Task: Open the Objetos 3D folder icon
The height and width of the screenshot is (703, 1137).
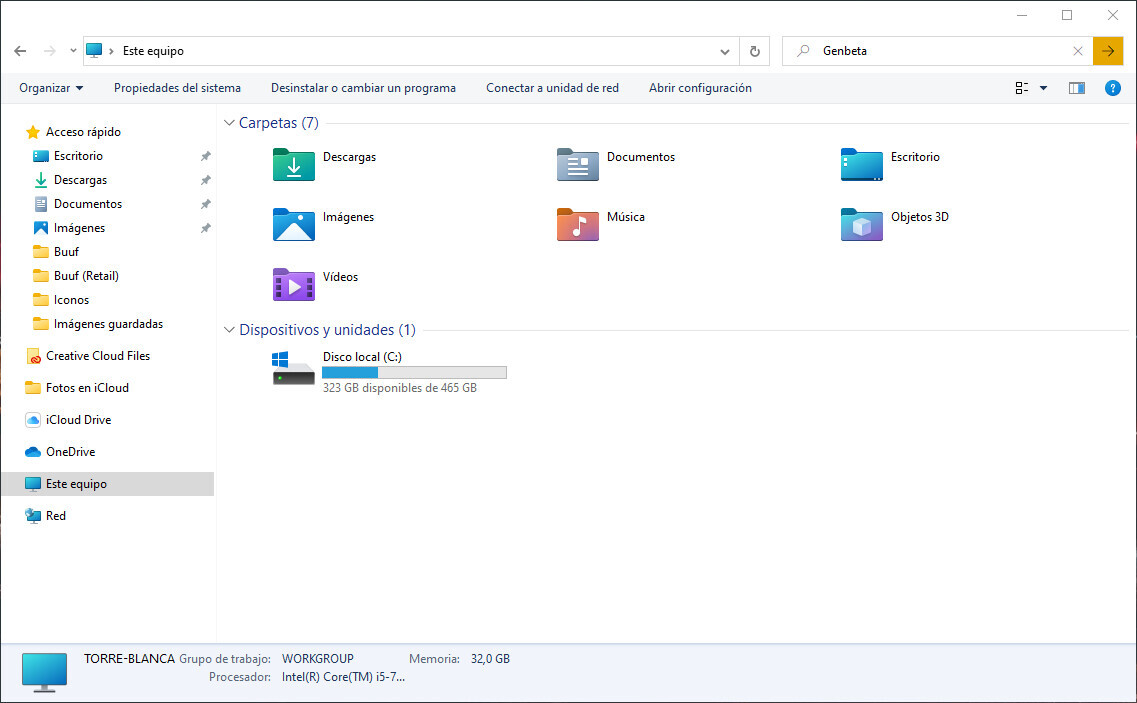Action: [x=861, y=225]
